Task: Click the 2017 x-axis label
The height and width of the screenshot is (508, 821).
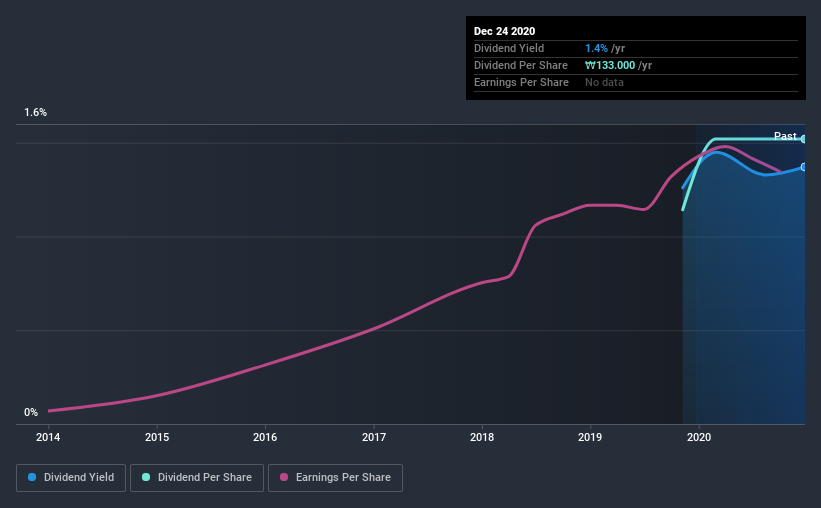Action: 374,437
